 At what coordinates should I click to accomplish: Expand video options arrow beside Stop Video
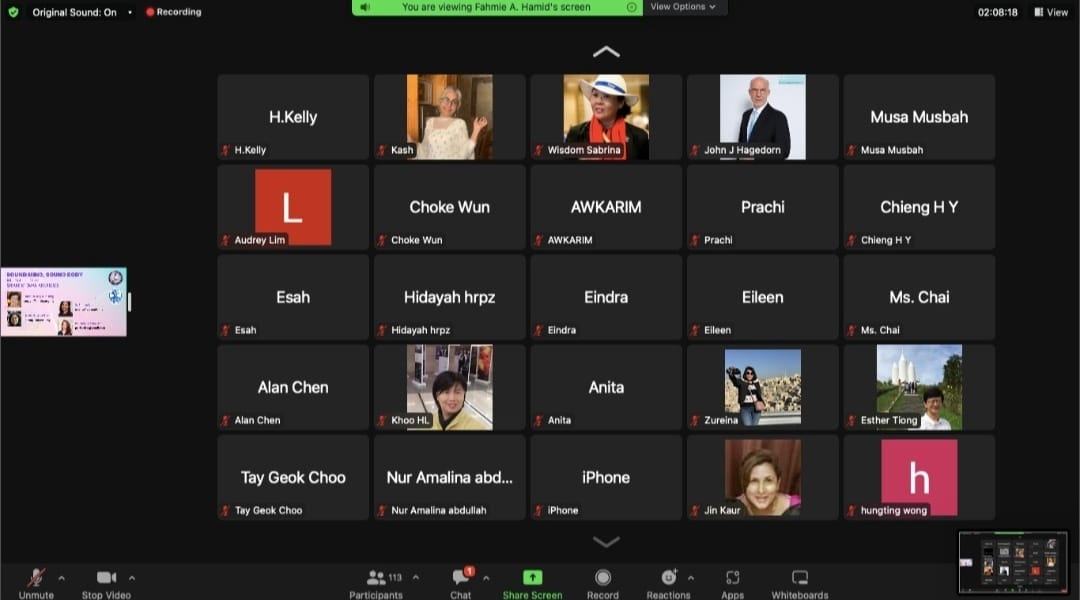coord(131,577)
